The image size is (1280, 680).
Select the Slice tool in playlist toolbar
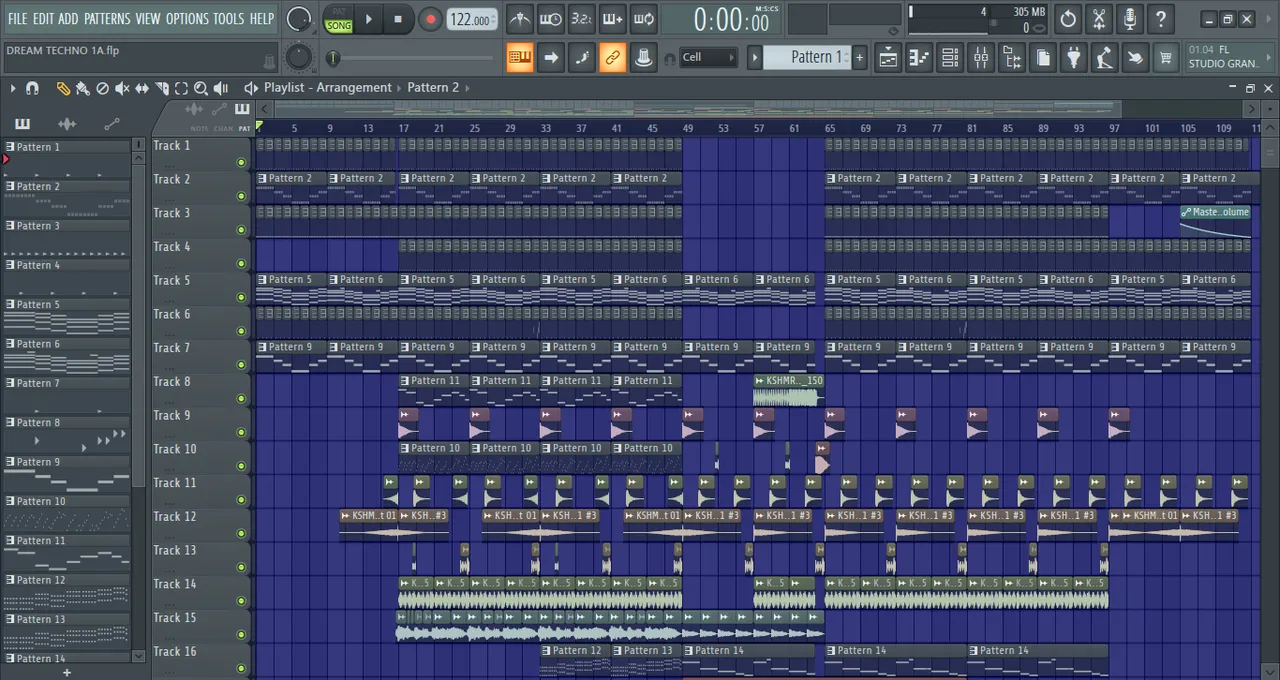[x=162, y=88]
